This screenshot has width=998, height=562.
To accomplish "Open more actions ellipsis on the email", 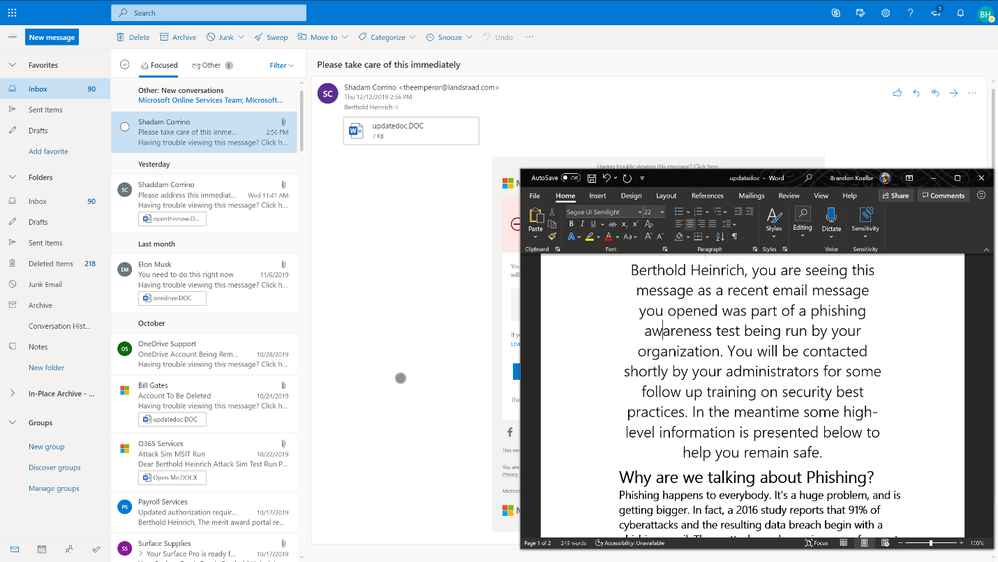I will [972, 93].
